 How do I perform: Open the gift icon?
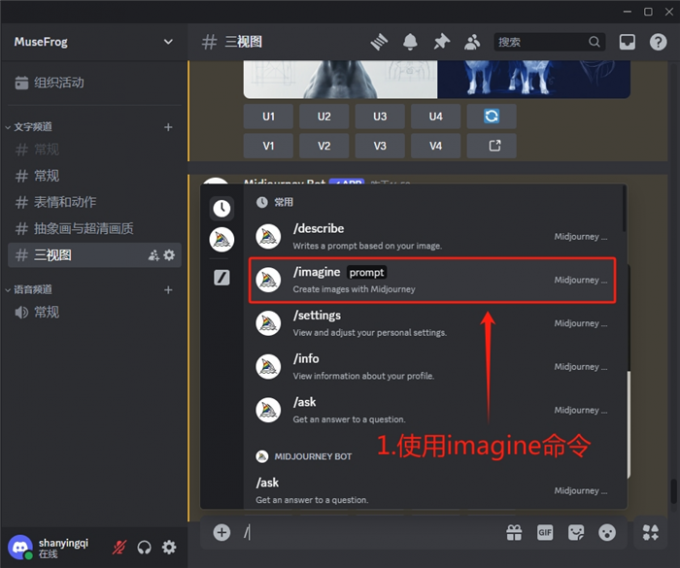tap(514, 532)
